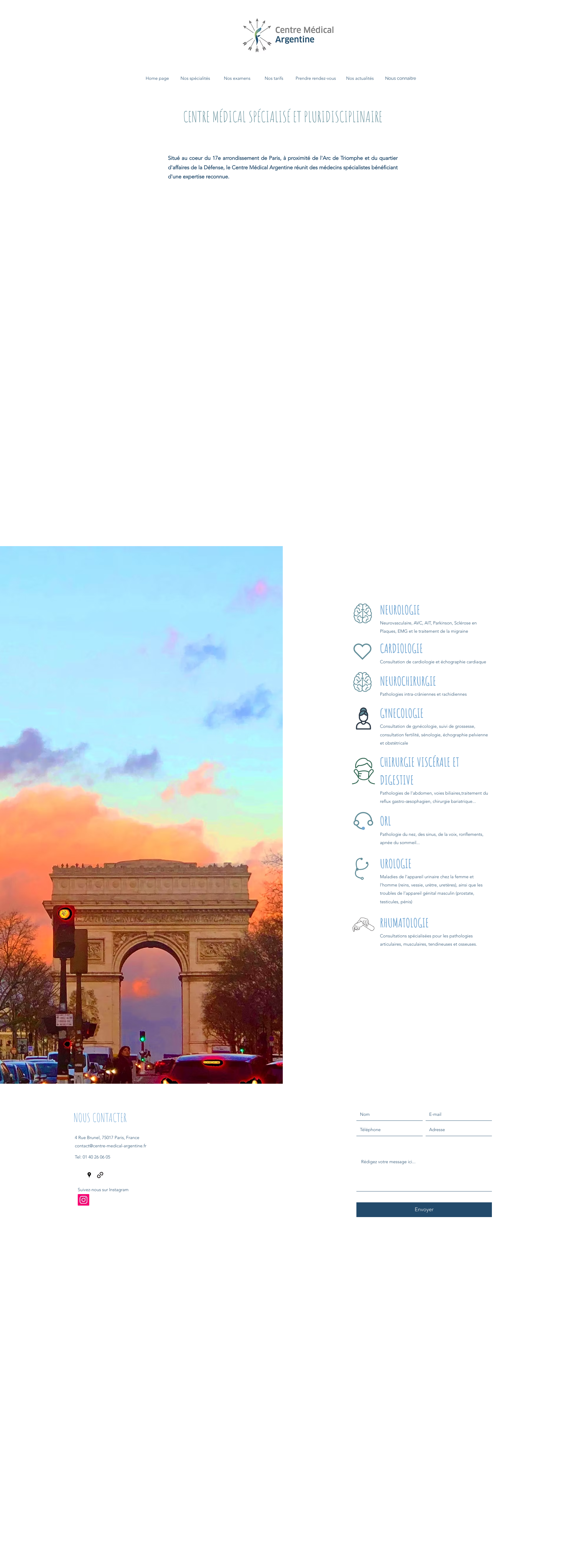This screenshot has width=567, height=1568.
Task: Click the Suivez-nous sur Instagram text
Action: click(x=103, y=1189)
